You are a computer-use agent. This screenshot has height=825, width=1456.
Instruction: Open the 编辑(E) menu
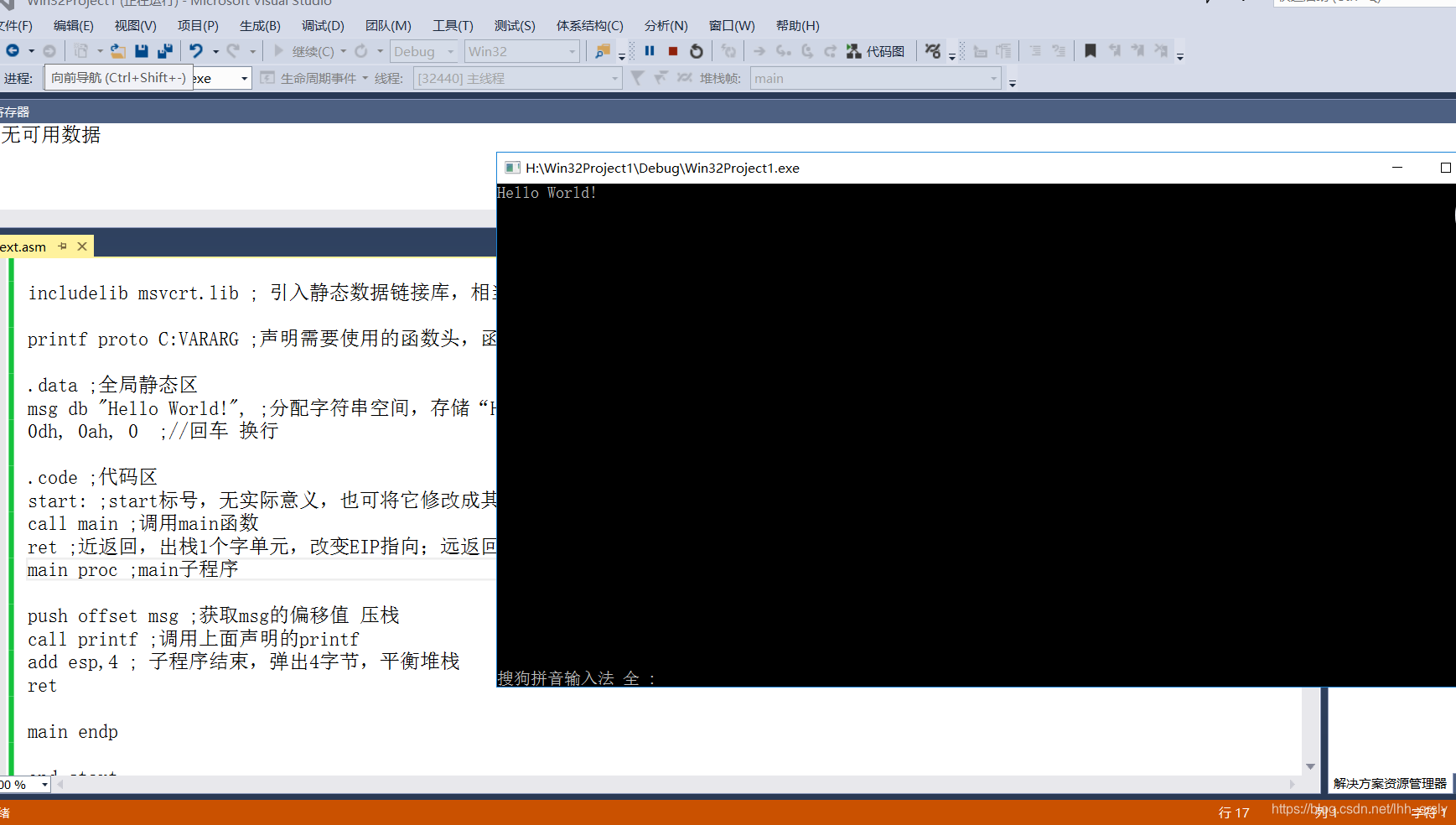click(x=73, y=26)
